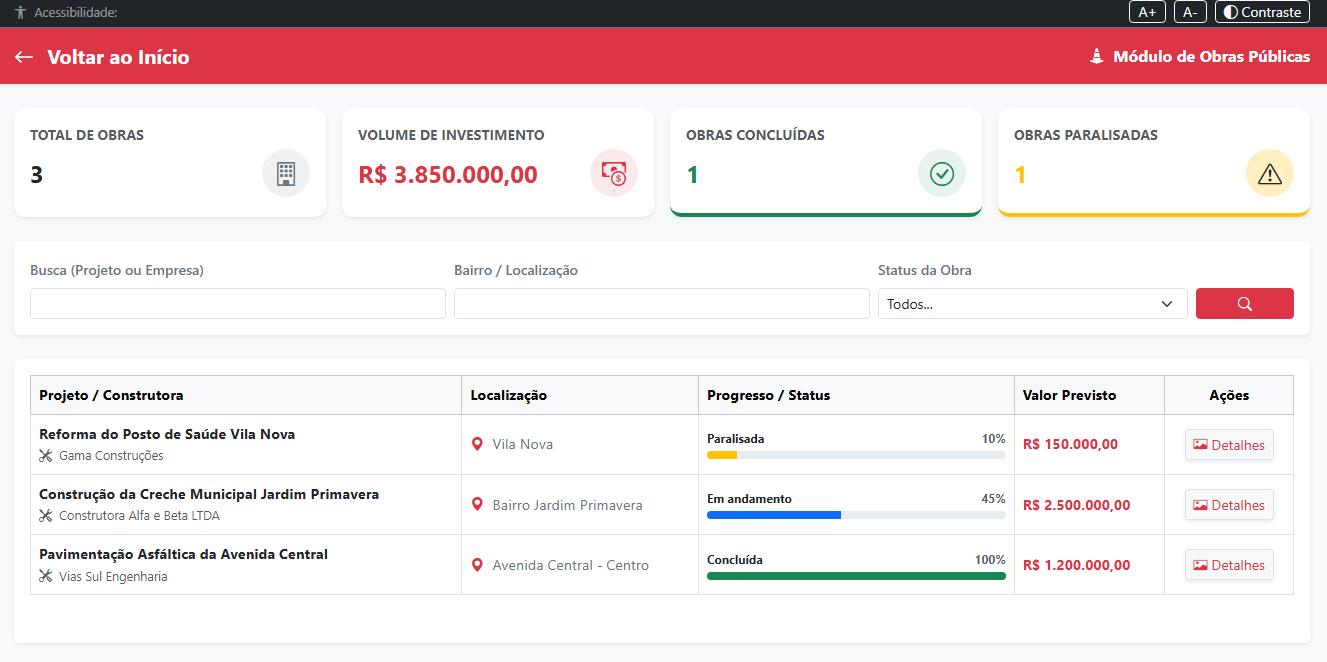This screenshot has width=1327, height=662.
Task: Click the Em andamento 45% progress bar
Action: coord(856,515)
